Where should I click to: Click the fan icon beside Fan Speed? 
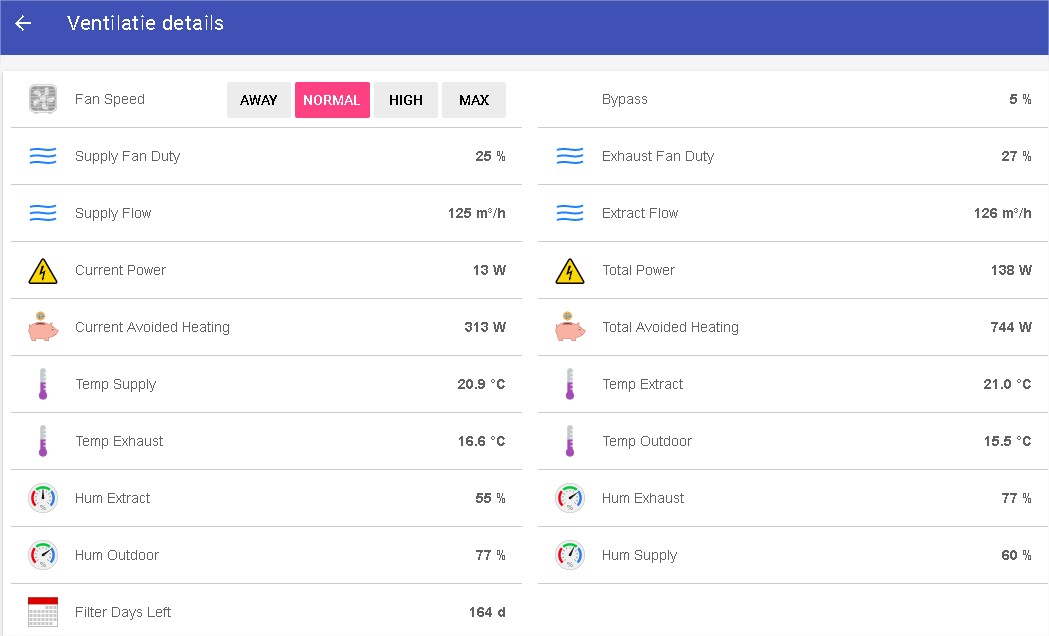point(43,100)
